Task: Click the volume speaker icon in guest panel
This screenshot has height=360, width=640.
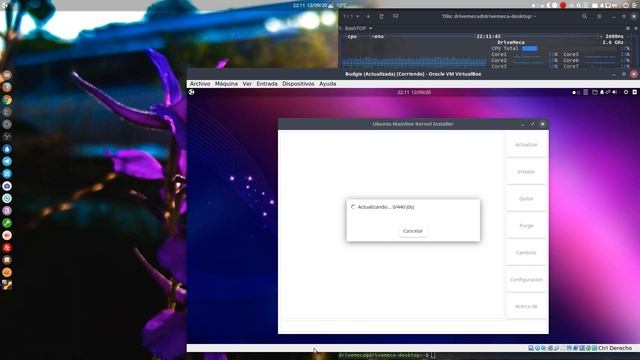Action: click(615, 92)
